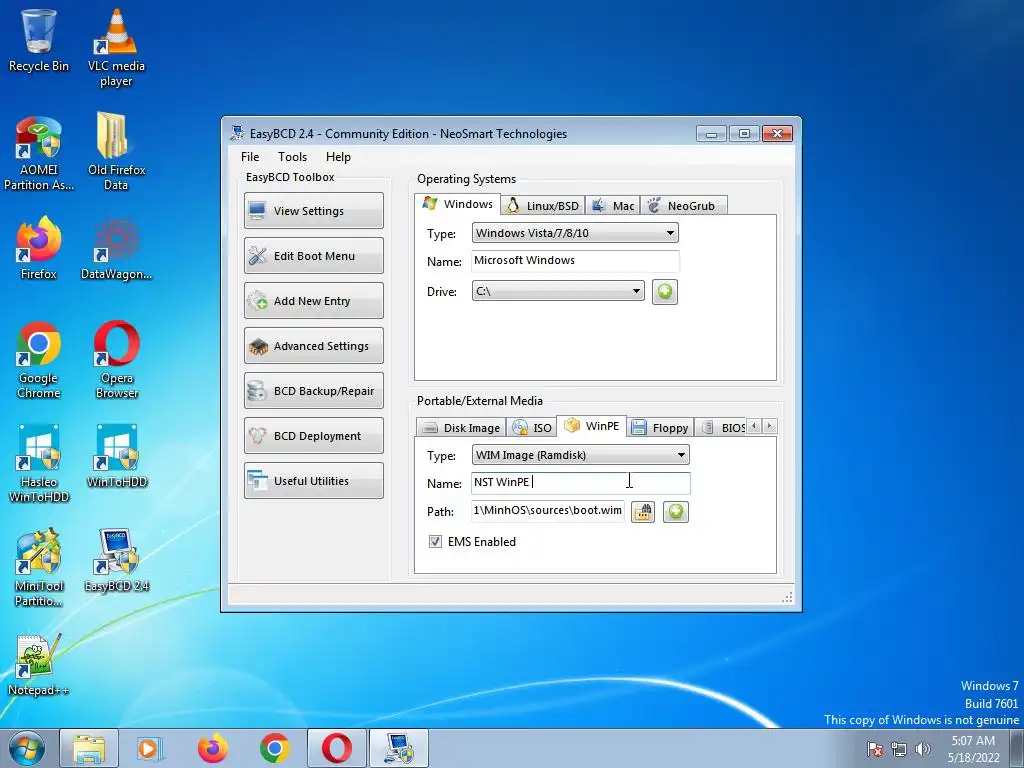Screen dimensions: 1024x768
Task: Switch to the ISO tab
Action: pyautogui.click(x=532, y=428)
